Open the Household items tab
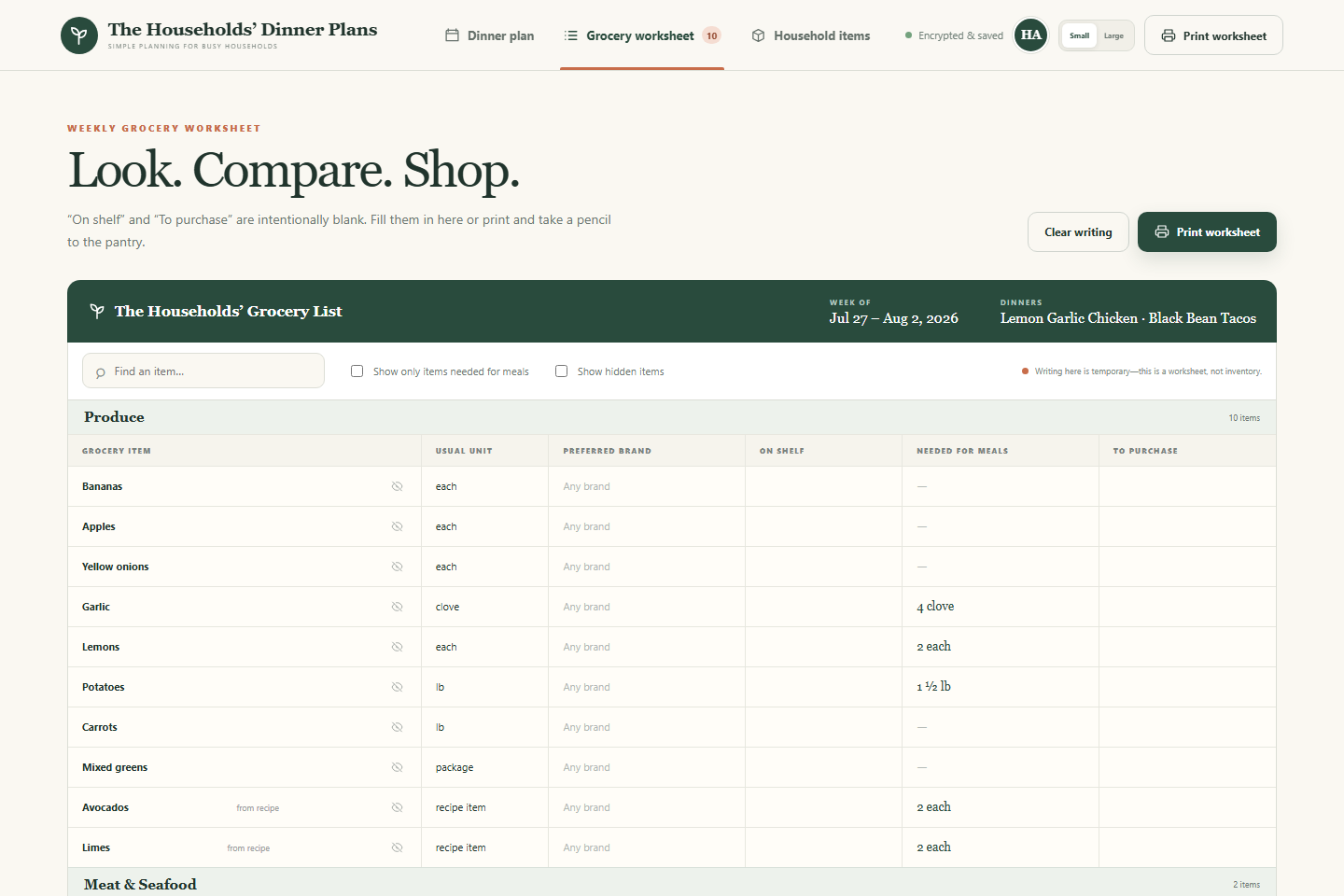Screen dimensions: 1344x896 811,35
